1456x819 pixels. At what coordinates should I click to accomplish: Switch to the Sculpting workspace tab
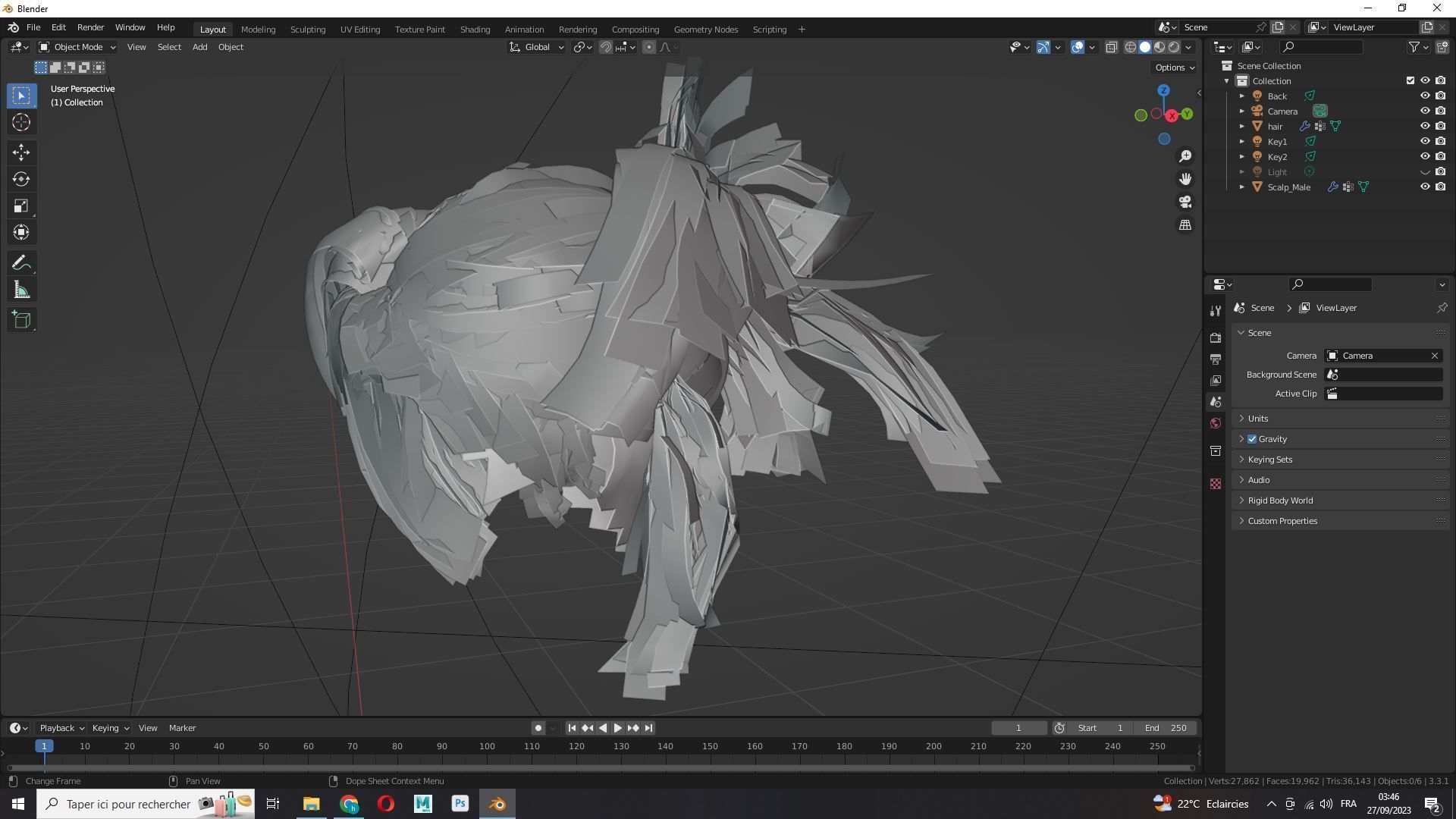pyautogui.click(x=307, y=30)
